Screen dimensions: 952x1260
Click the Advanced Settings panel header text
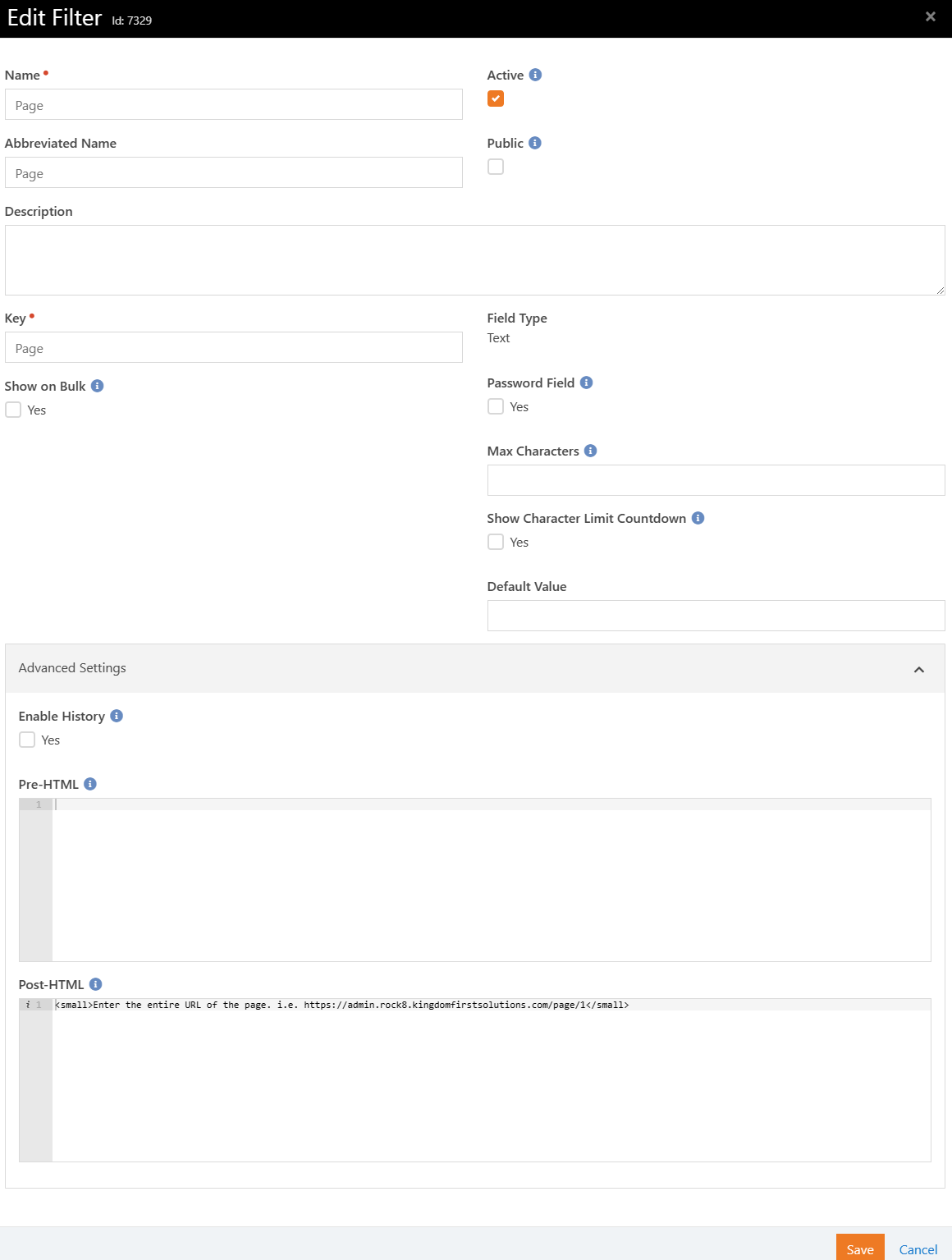[72, 668]
